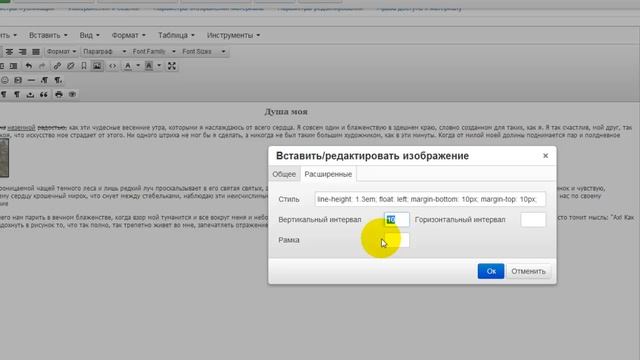Open the Font Family dropdown
The height and width of the screenshot is (360, 640).
pyautogui.click(x=154, y=51)
